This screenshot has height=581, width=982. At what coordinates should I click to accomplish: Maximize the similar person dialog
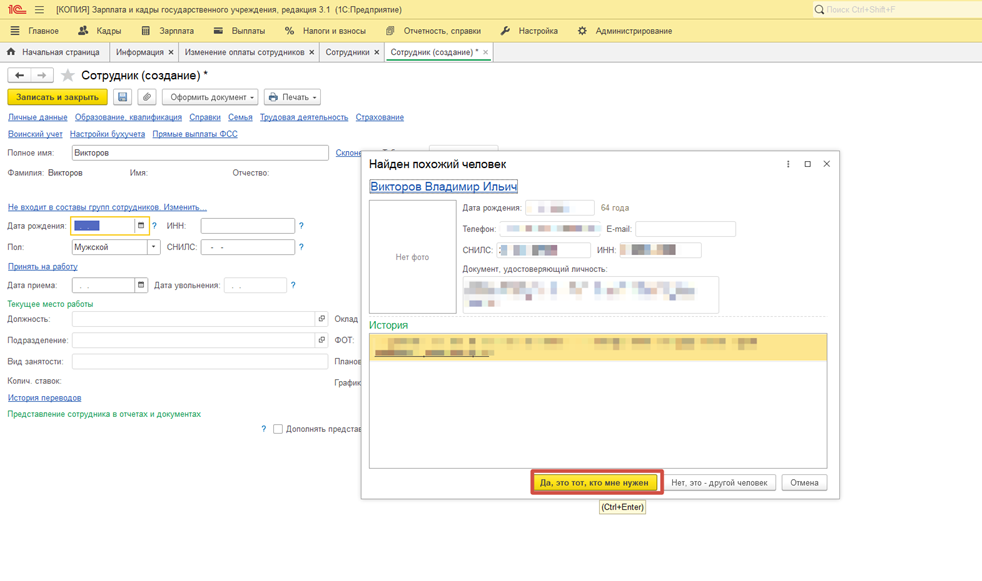pyautogui.click(x=807, y=164)
